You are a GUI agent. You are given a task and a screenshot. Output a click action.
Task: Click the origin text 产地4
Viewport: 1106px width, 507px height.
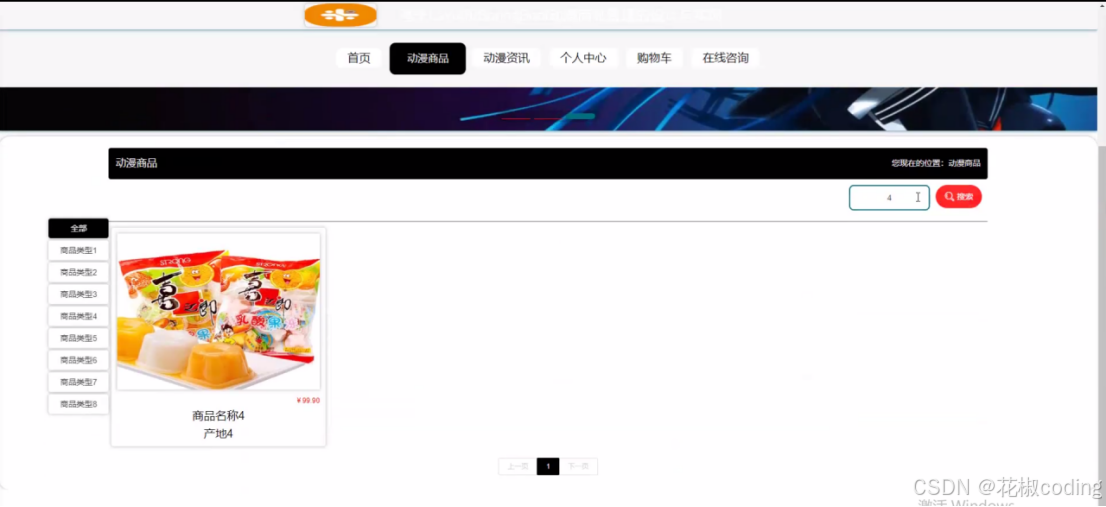click(x=219, y=434)
